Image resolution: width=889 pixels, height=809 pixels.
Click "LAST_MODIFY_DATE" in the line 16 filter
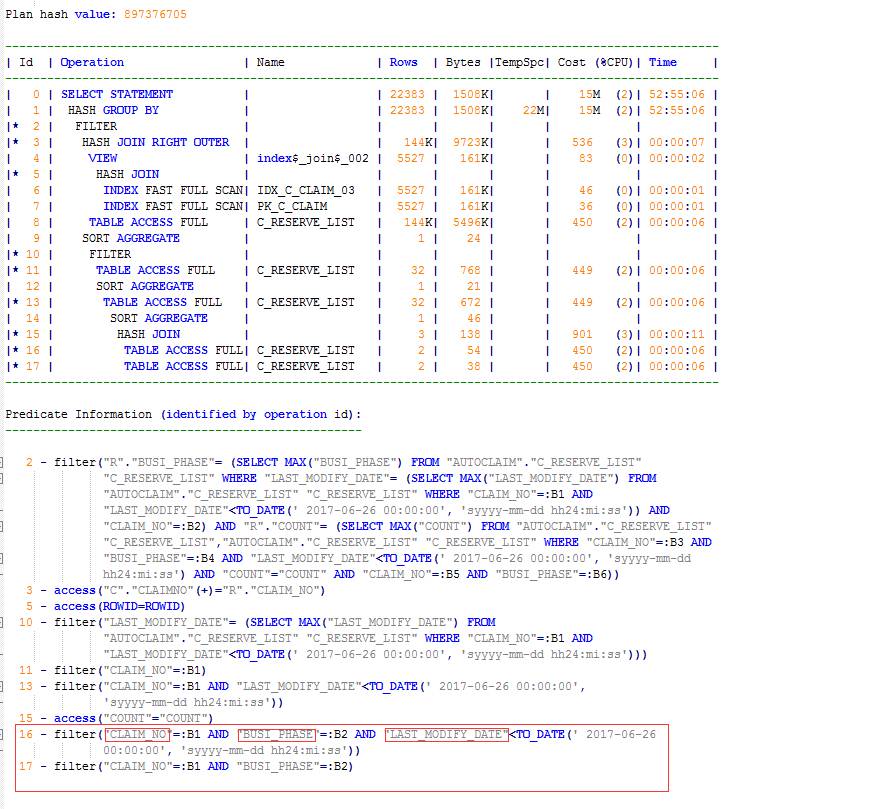pos(447,735)
